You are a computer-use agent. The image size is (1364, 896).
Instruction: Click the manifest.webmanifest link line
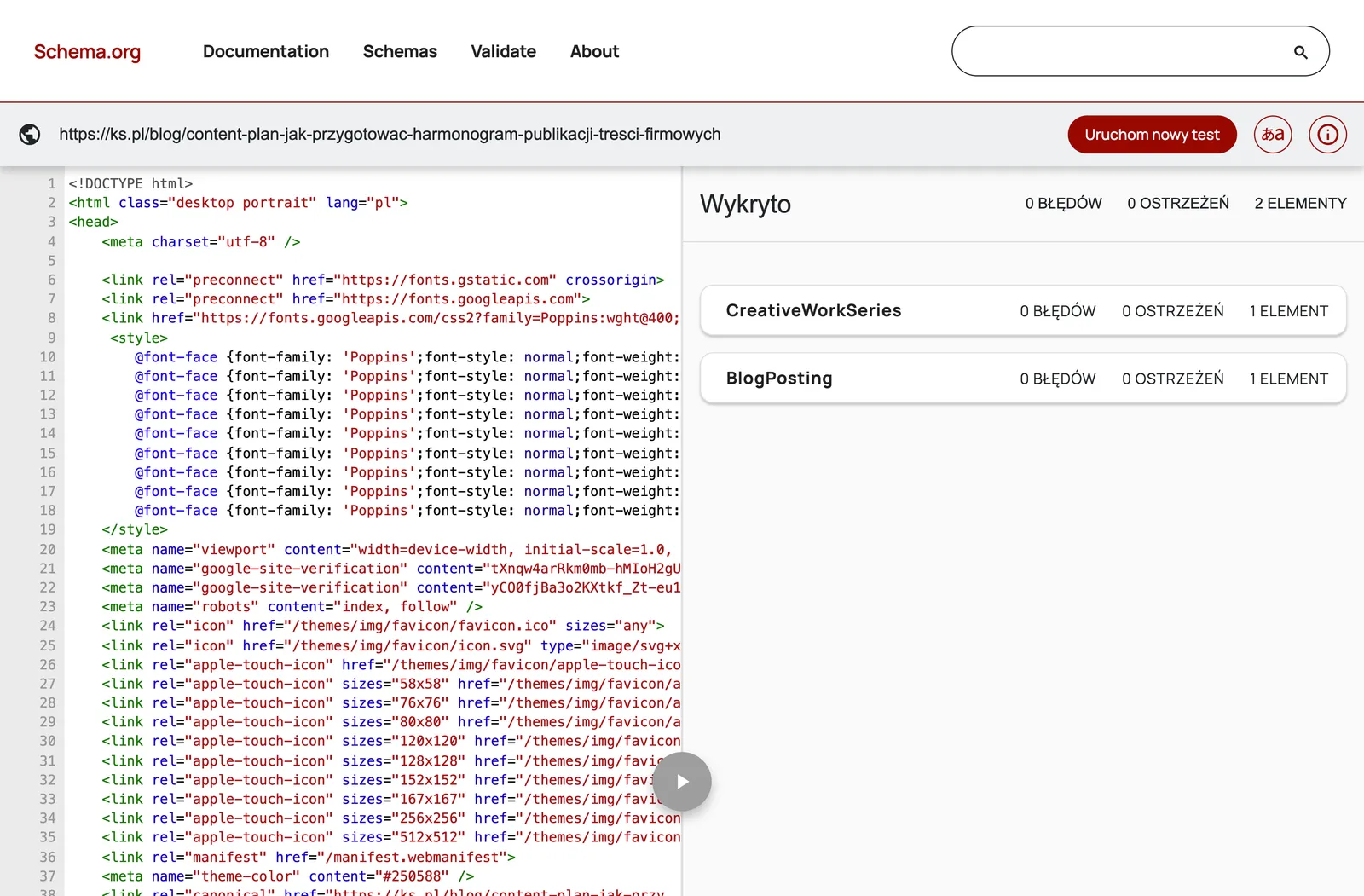pos(309,858)
